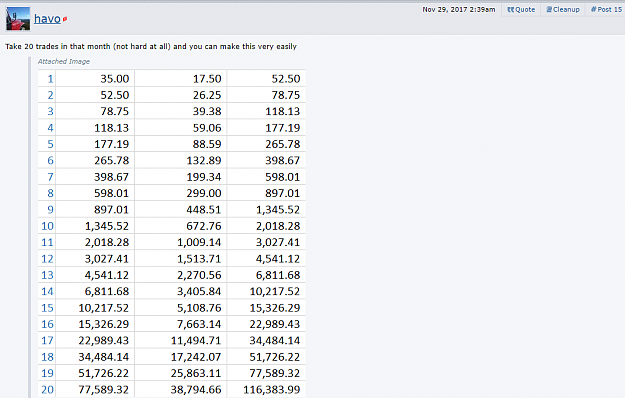Click row 15 starting value 10,217.52
The height and width of the screenshot is (398, 625).
(x=95, y=308)
